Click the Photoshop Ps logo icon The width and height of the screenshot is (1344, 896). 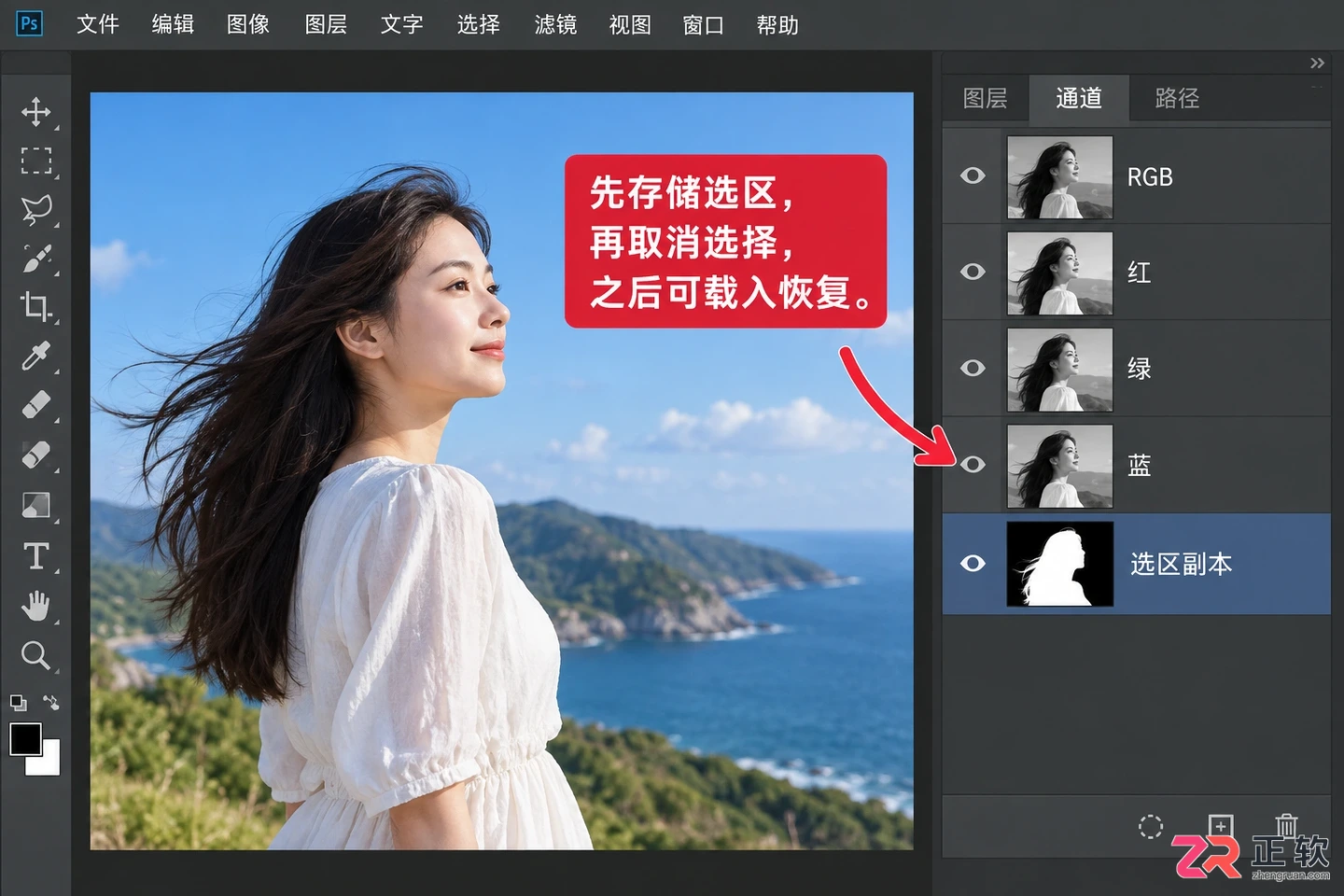(29, 23)
